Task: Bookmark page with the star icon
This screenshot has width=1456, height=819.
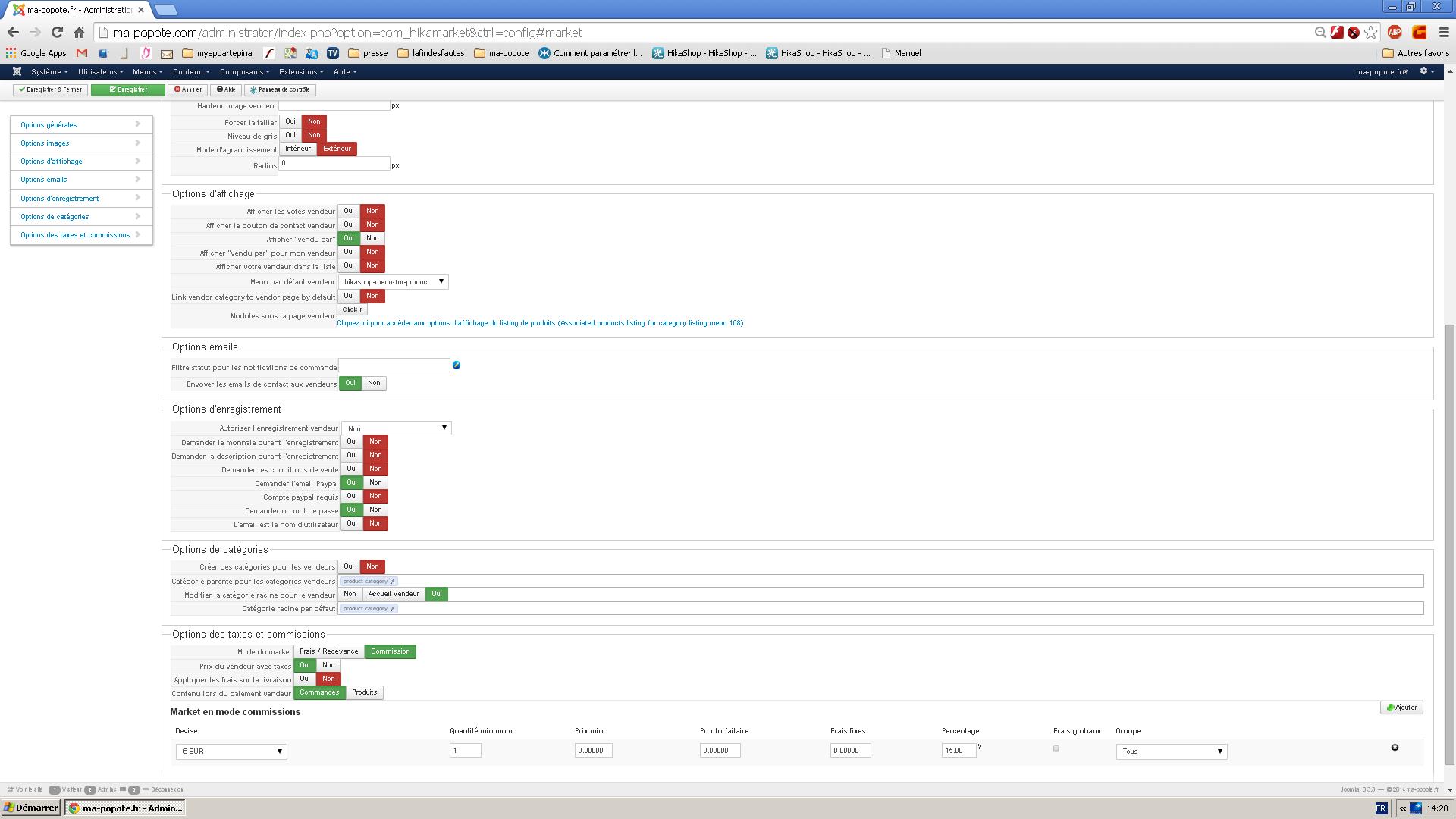Action: (x=1370, y=32)
